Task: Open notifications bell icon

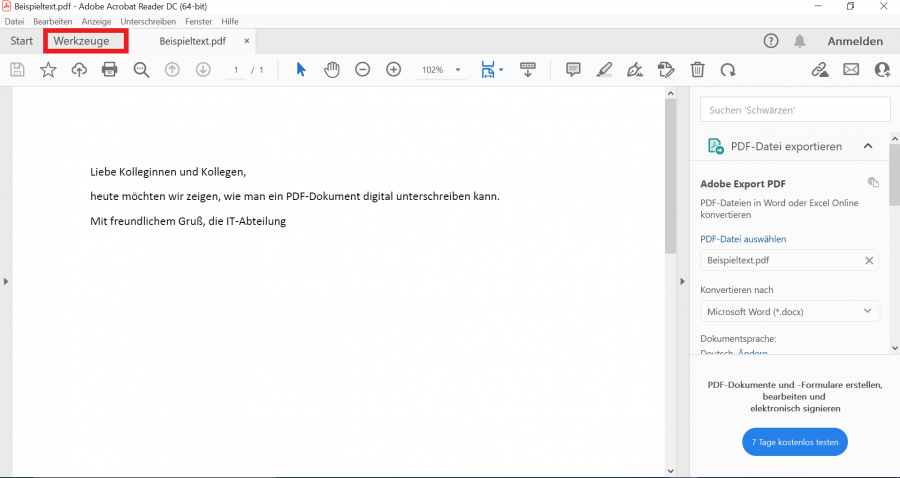Action: [800, 41]
